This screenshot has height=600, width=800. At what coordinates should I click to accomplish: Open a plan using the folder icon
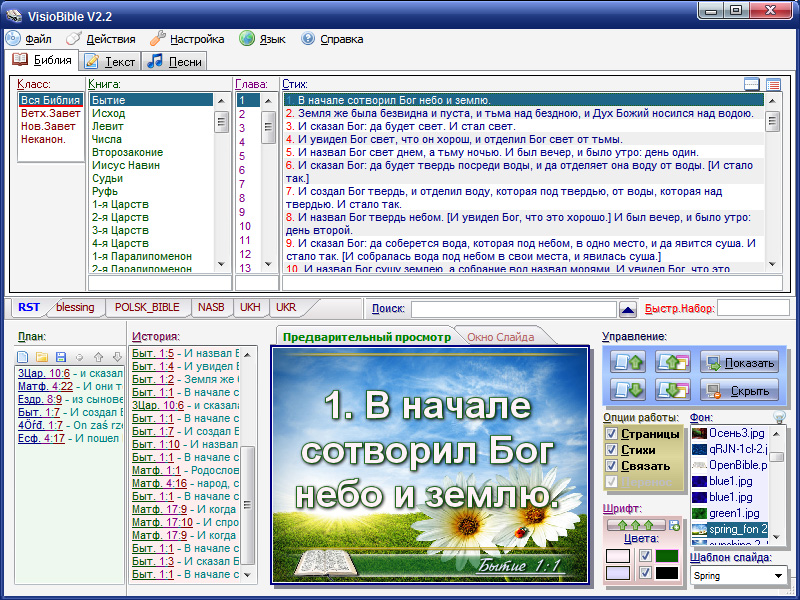click(42, 356)
